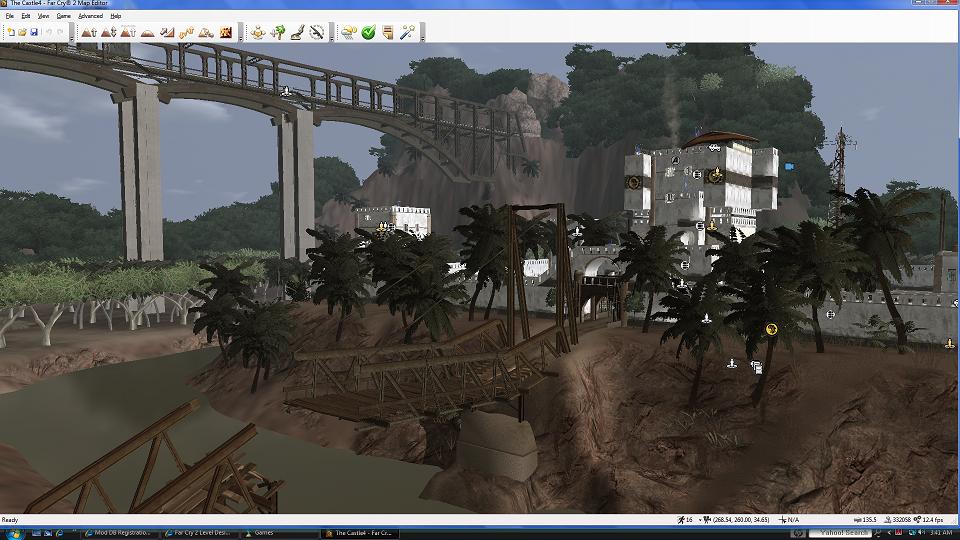Select the Noise mountains terrain tool
The width and height of the screenshot is (960, 540).
(206, 32)
